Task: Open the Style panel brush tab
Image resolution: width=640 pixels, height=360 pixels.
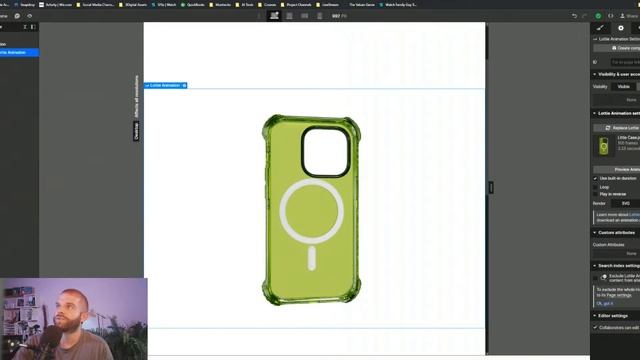Action: [600, 28]
